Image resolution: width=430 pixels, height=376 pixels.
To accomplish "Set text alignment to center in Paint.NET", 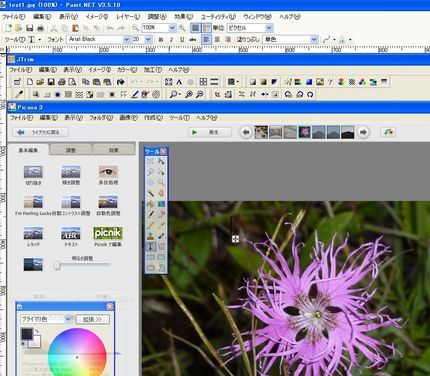I will [217, 40].
